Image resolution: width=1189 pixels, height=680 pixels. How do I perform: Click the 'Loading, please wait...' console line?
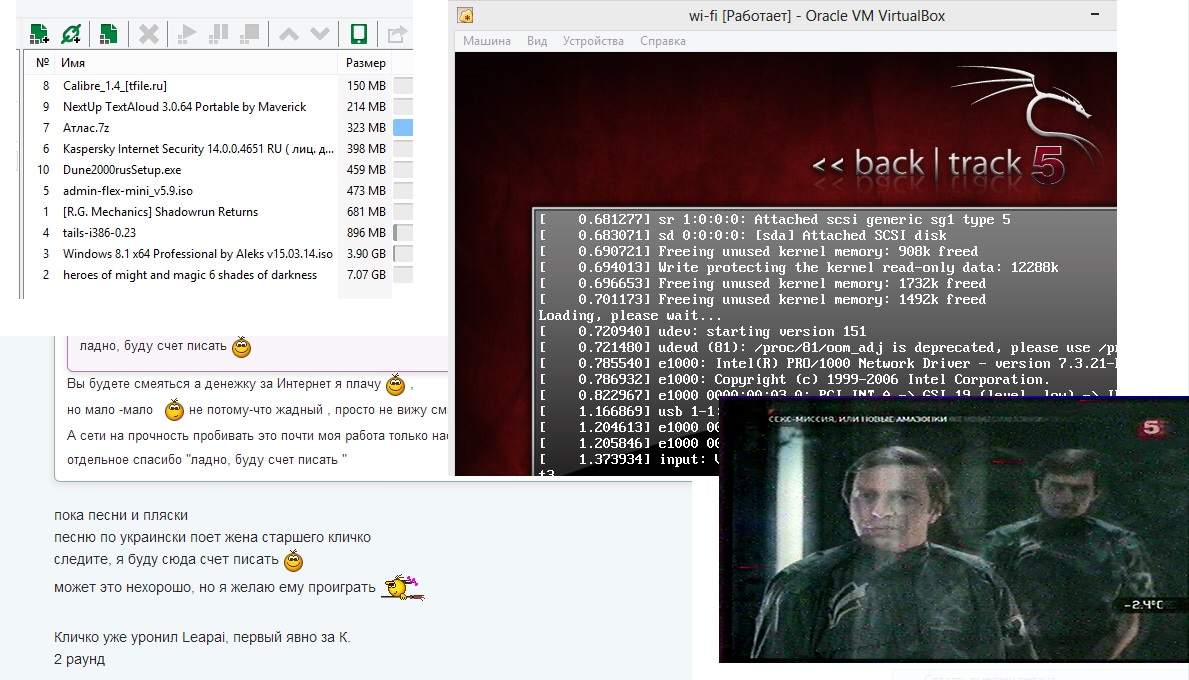coord(629,315)
